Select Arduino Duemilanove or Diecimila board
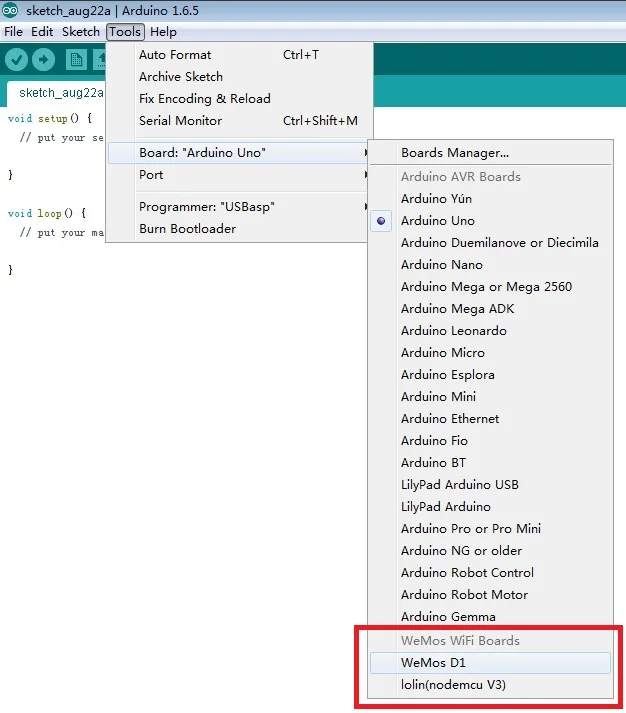The height and width of the screenshot is (713, 626). pos(490,243)
